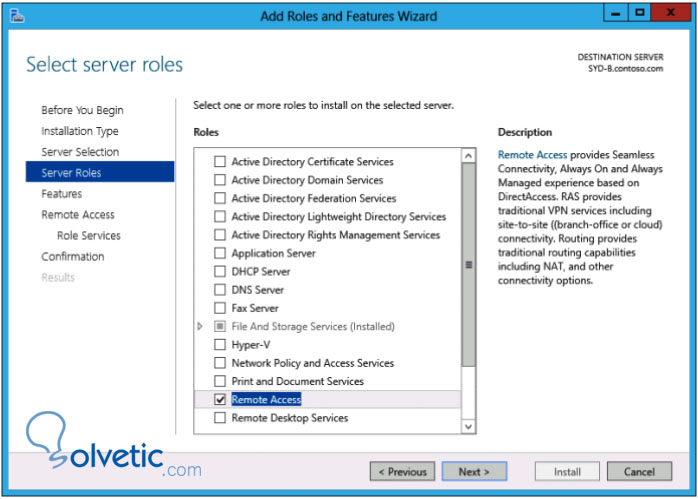Go to Installation Type step

(80, 131)
